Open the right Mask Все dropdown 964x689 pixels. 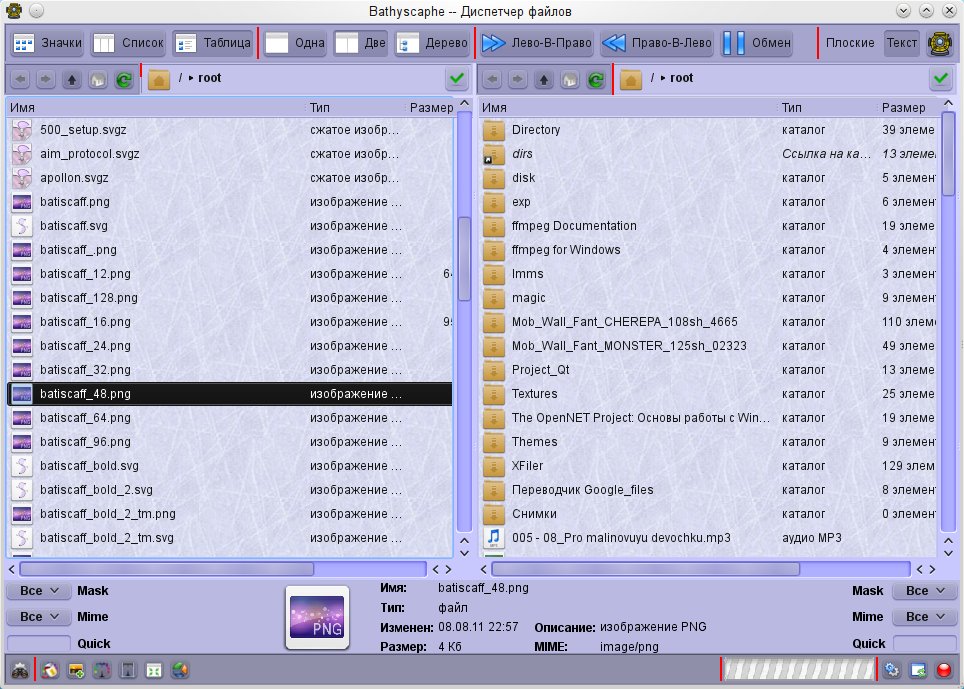925,591
